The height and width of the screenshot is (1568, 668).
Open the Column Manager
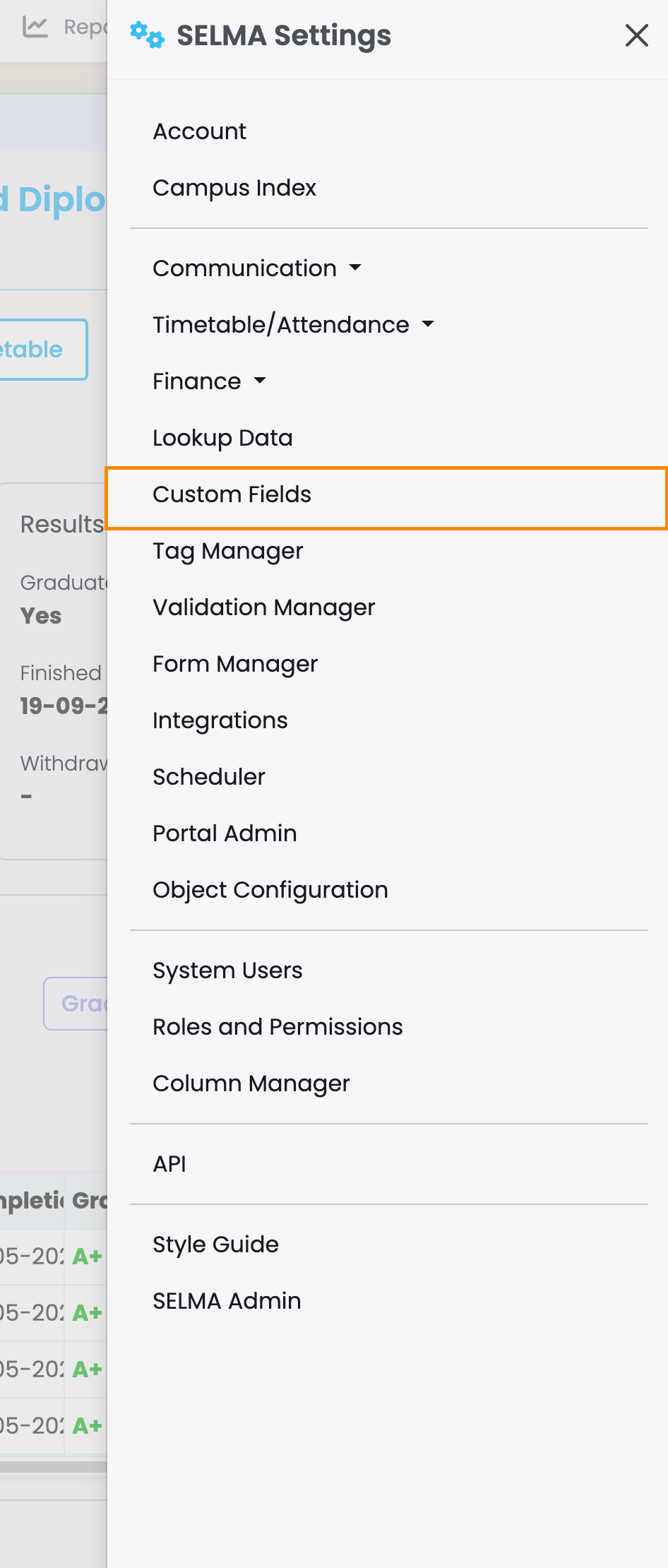pyautogui.click(x=251, y=1083)
